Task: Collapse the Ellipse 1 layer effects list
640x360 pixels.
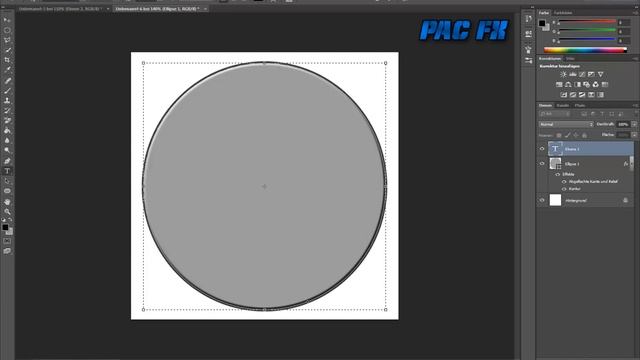Action: coord(632,164)
